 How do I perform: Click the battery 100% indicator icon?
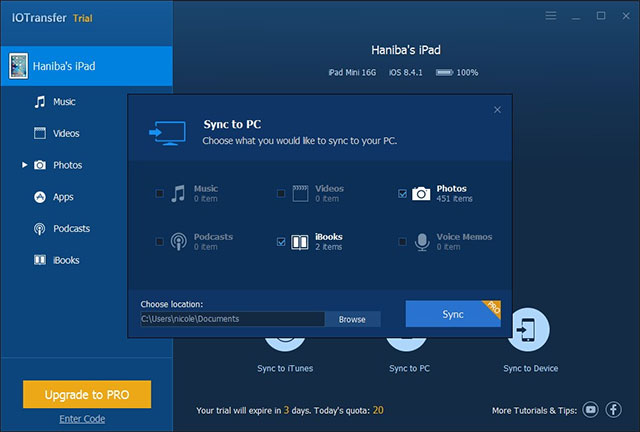[444, 73]
